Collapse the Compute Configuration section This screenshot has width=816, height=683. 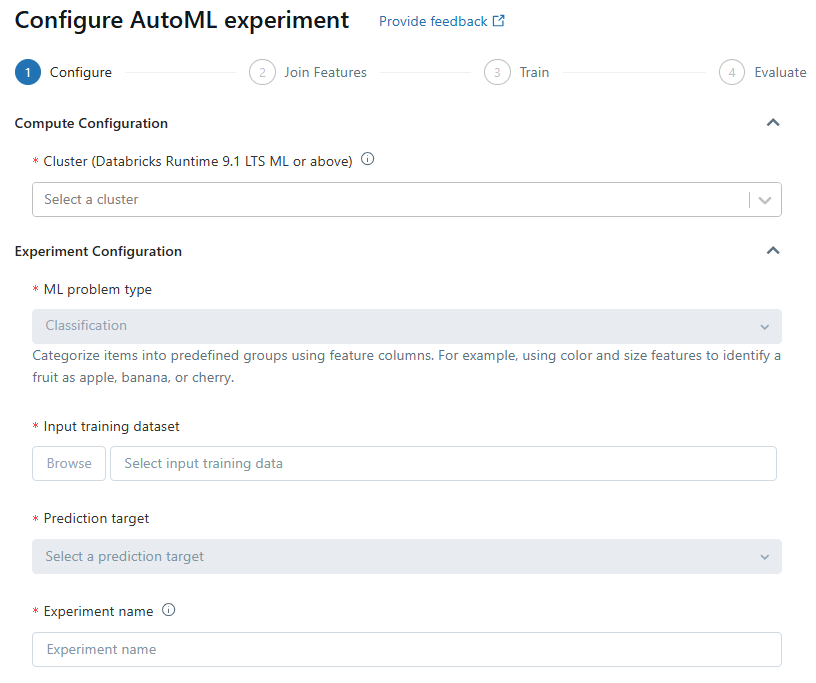click(x=773, y=122)
